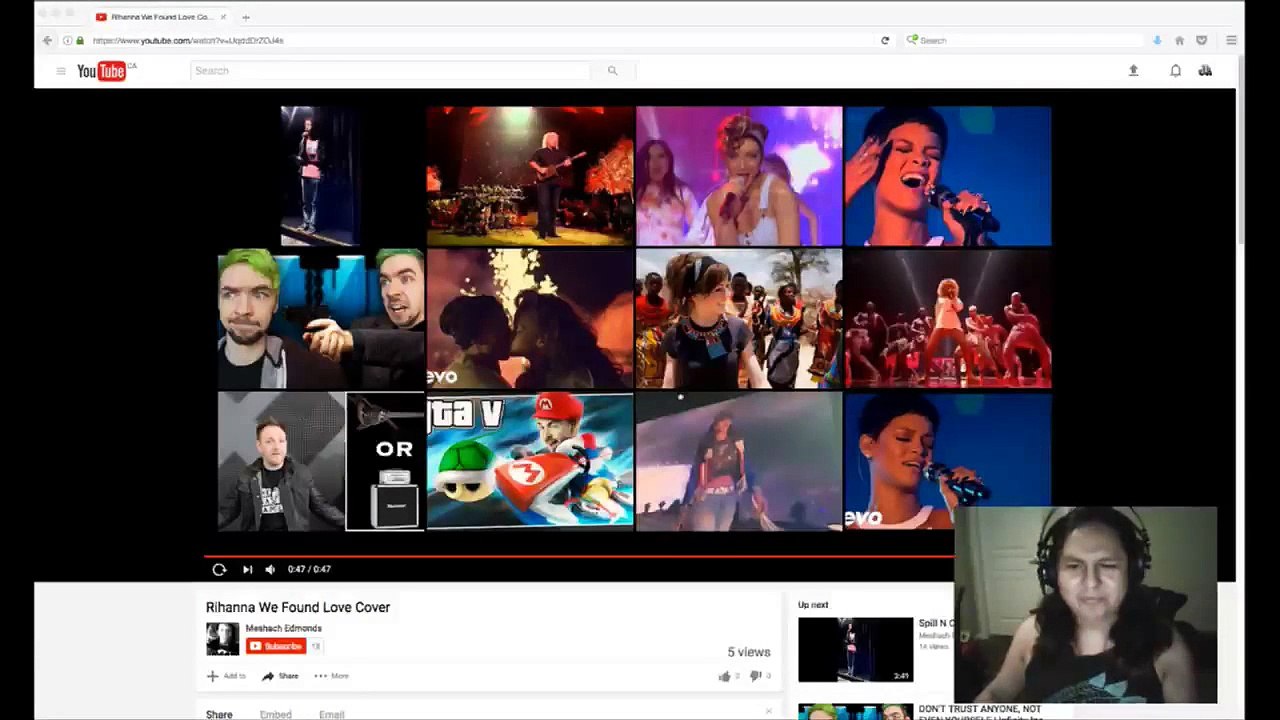Click the Share button with arrow

tap(280, 677)
